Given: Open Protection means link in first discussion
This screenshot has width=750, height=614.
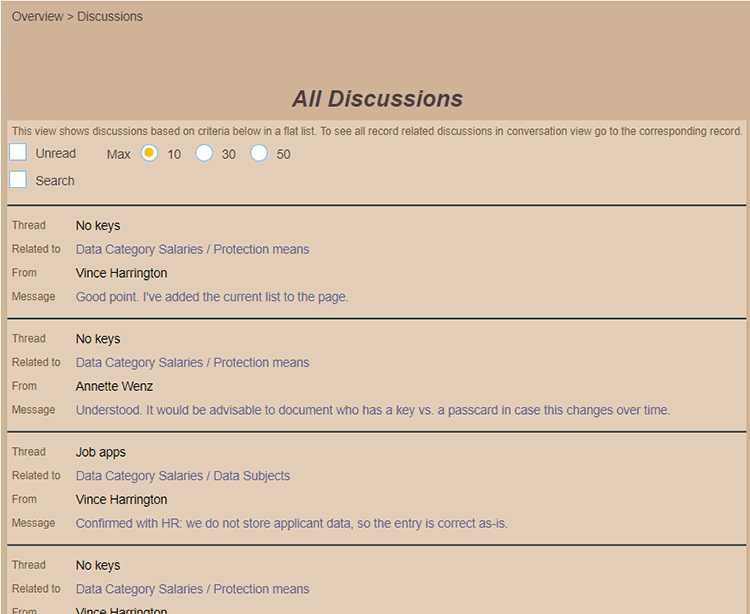Looking at the screenshot, I should click(192, 250).
